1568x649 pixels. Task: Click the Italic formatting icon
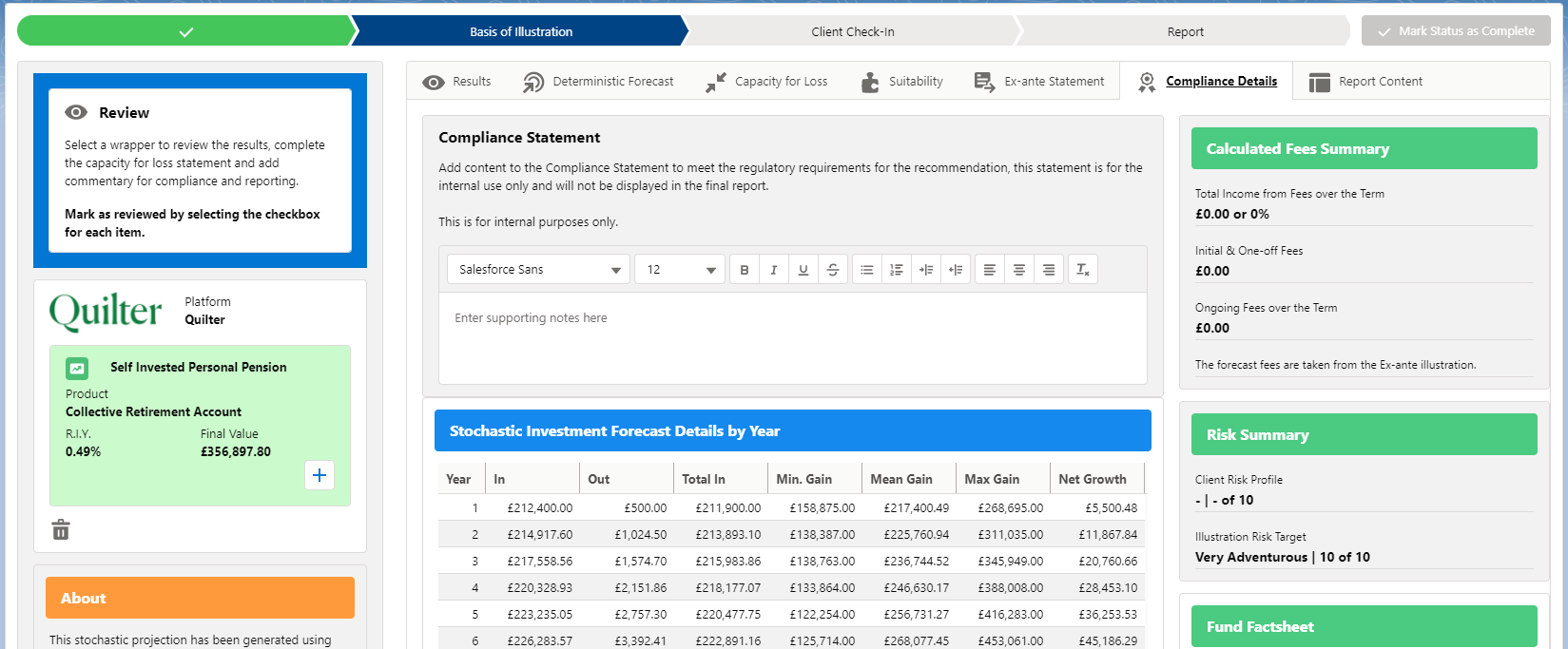pos(774,270)
